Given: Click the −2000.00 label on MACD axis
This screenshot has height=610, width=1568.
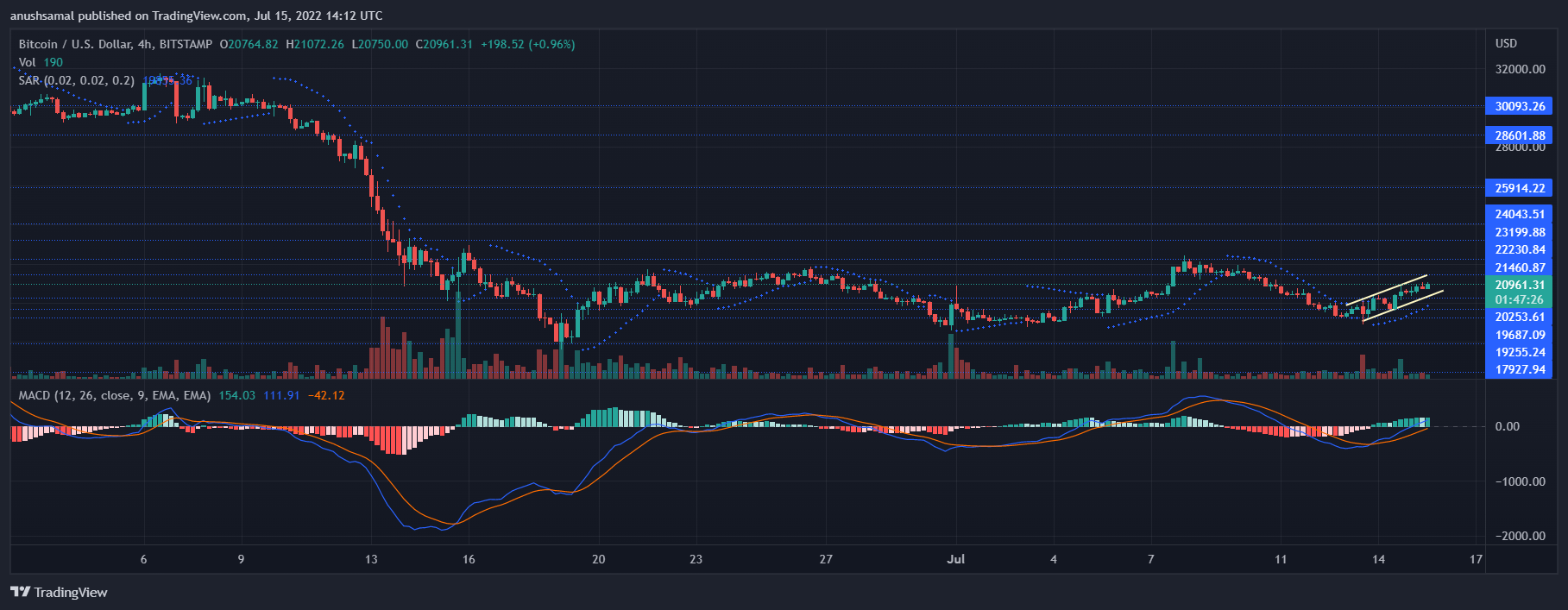Looking at the screenshot, I should [x=1520, y=536].
